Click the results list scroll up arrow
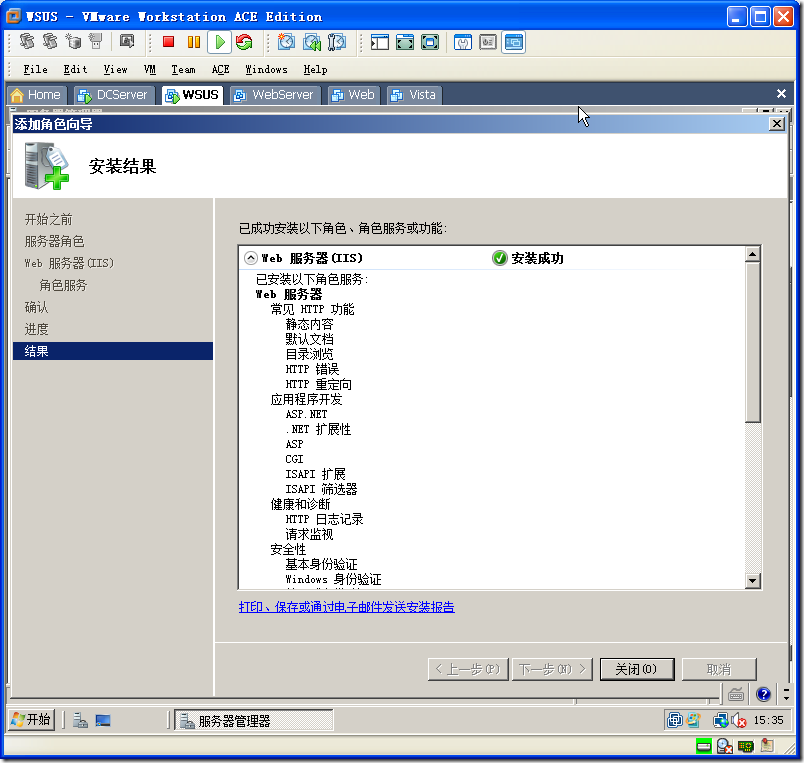This screenshot has width=804, height=763. tap(752, 254)
